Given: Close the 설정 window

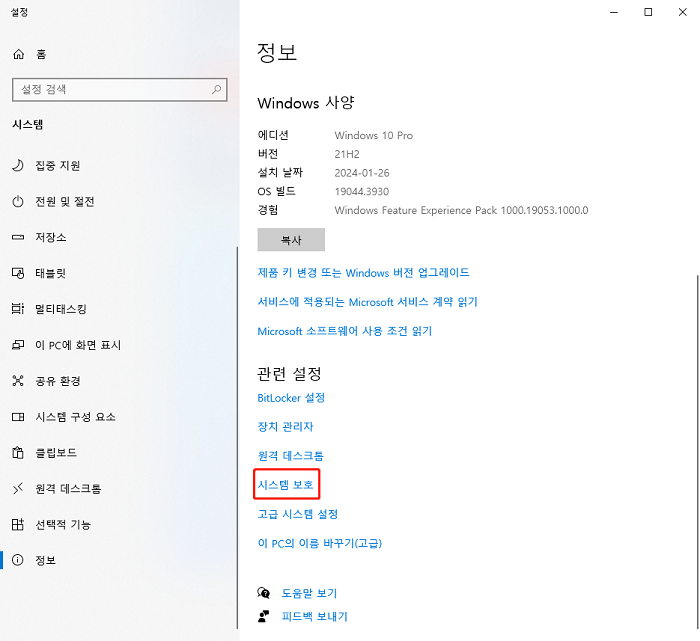Looking at the screenshot, I should point(683,12).
